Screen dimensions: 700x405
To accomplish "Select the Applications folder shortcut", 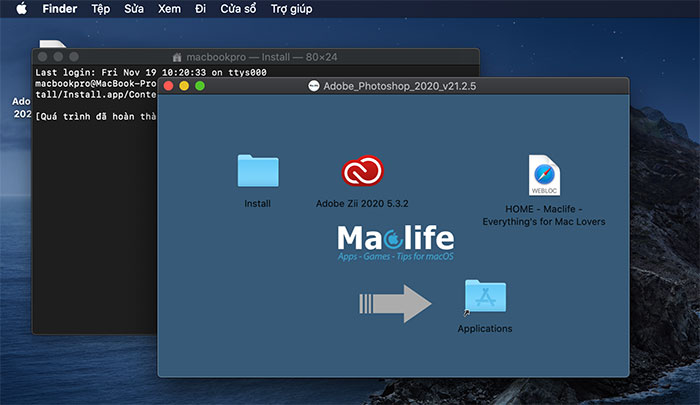I will click(485, 298).
